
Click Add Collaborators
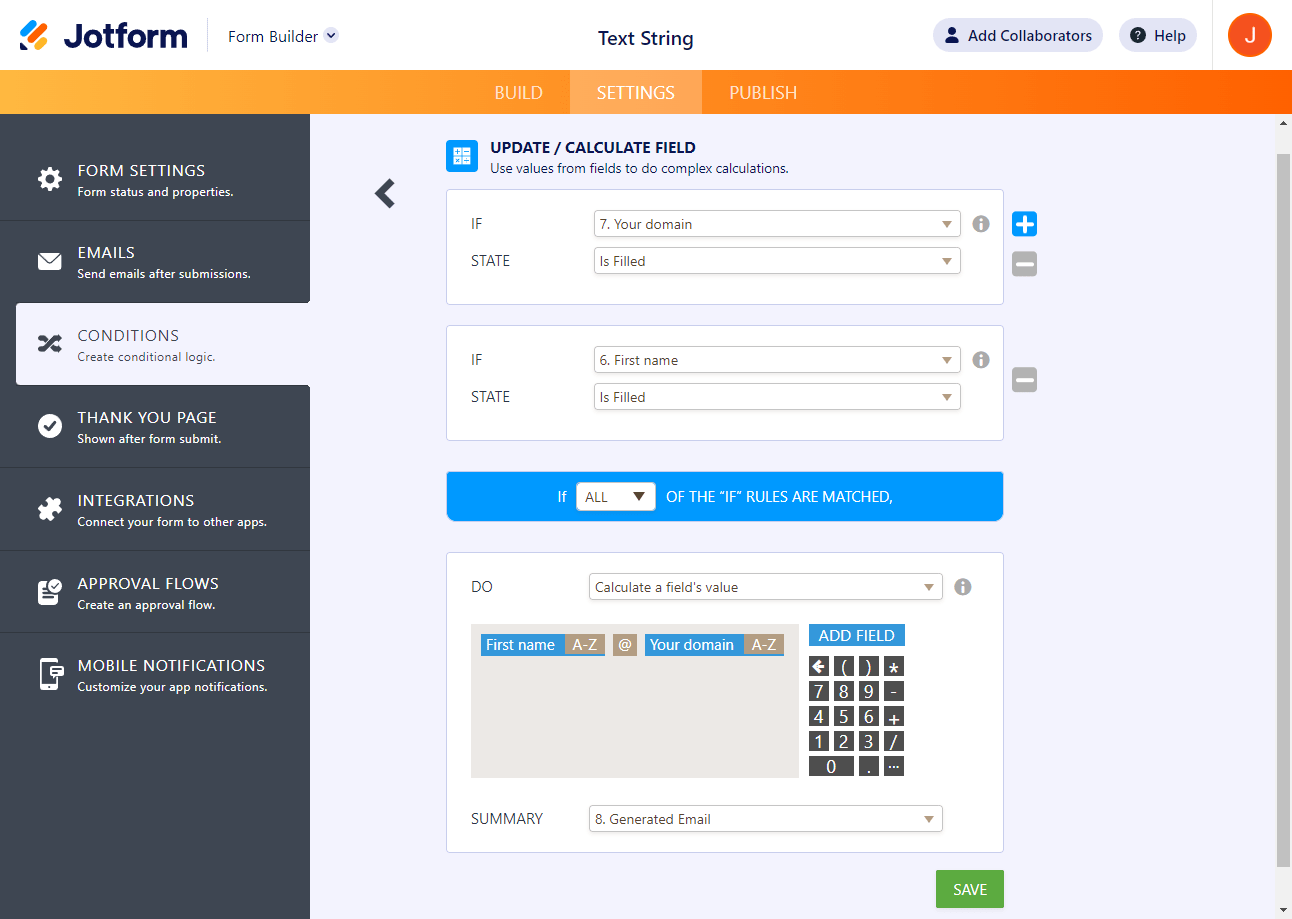1018,35
